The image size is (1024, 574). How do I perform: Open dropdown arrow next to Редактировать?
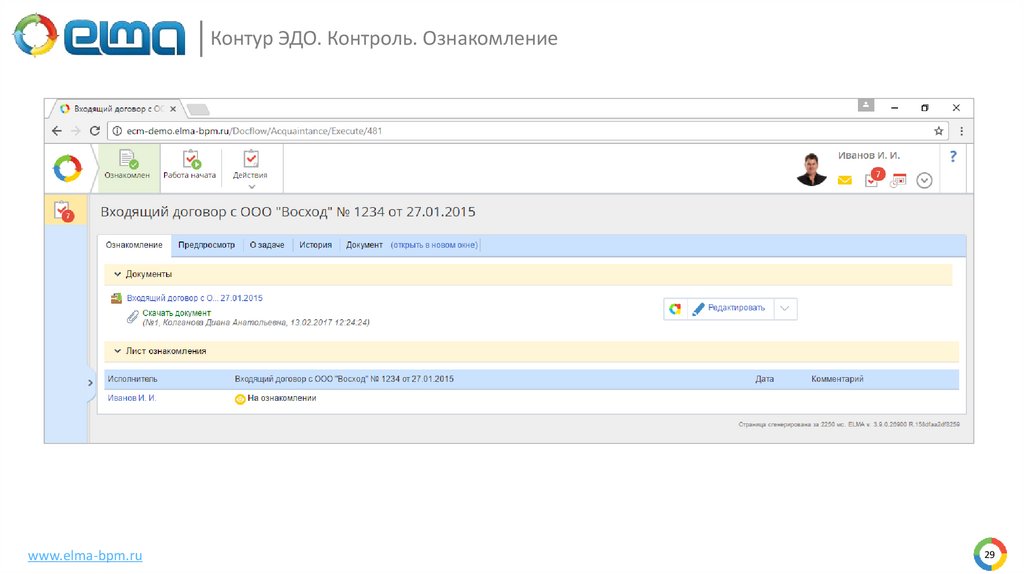point(785,309)
